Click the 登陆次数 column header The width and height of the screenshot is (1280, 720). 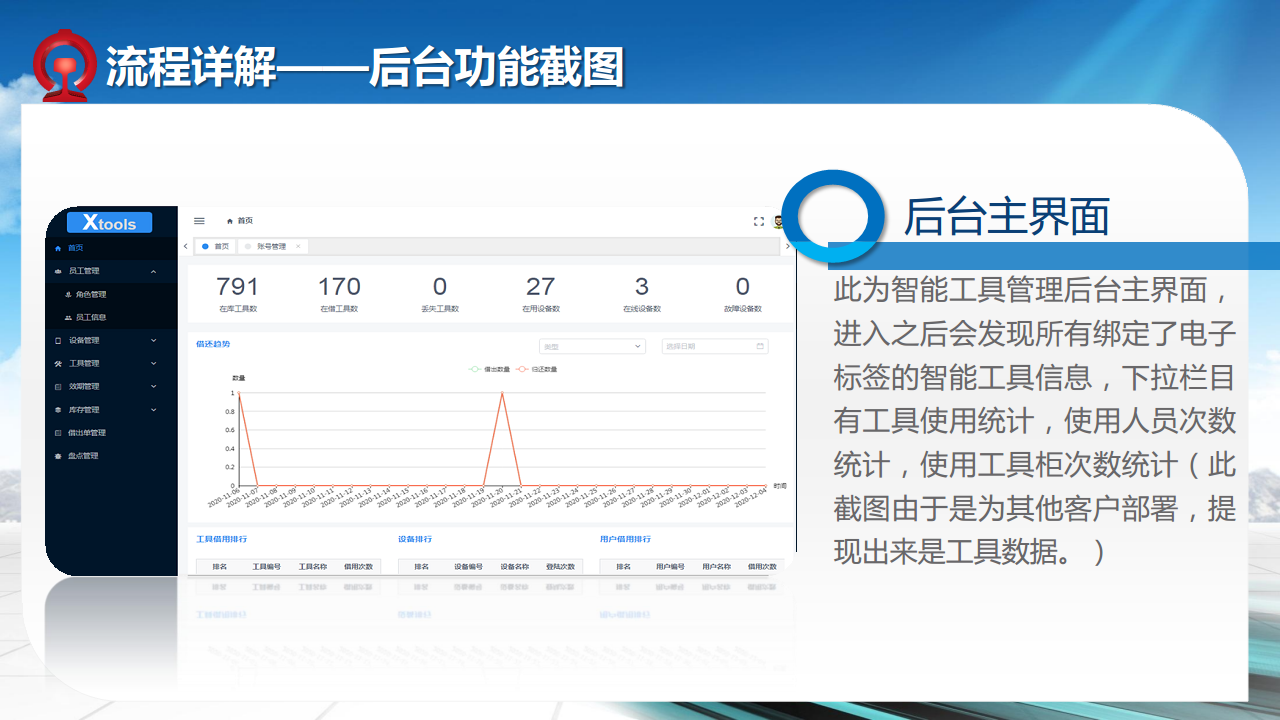click(x=560, y=567)
